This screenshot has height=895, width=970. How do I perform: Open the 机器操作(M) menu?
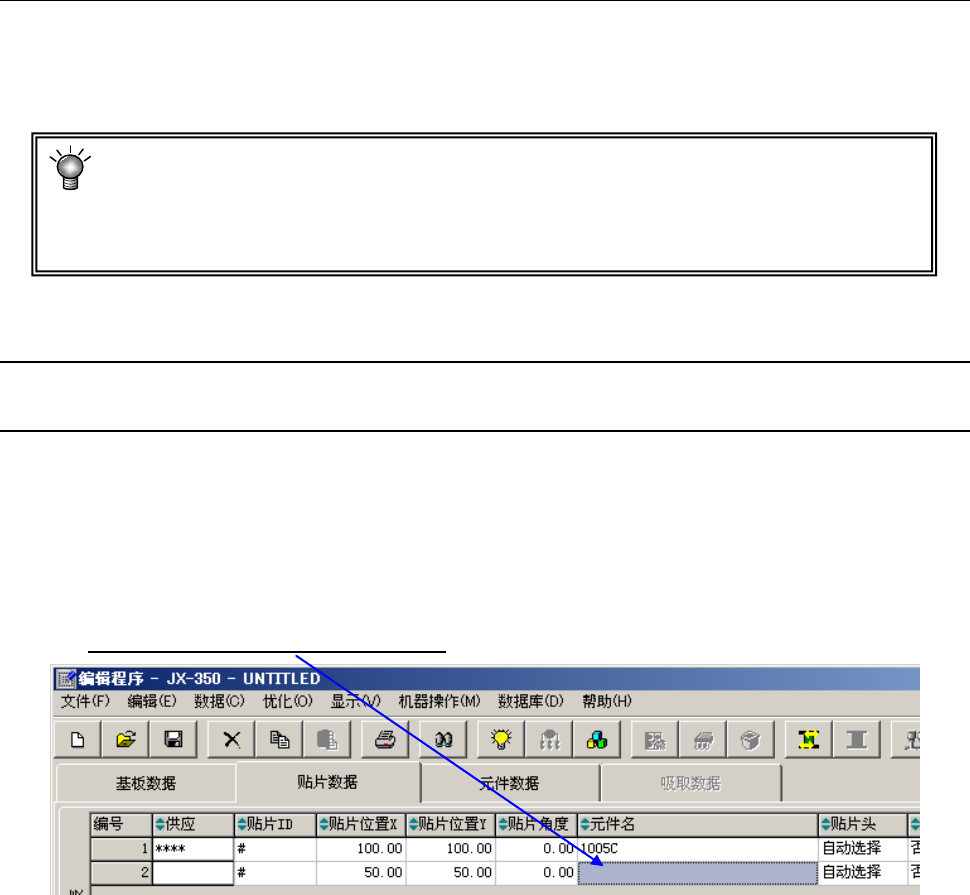pyautogui.click(x=439, y=701)
